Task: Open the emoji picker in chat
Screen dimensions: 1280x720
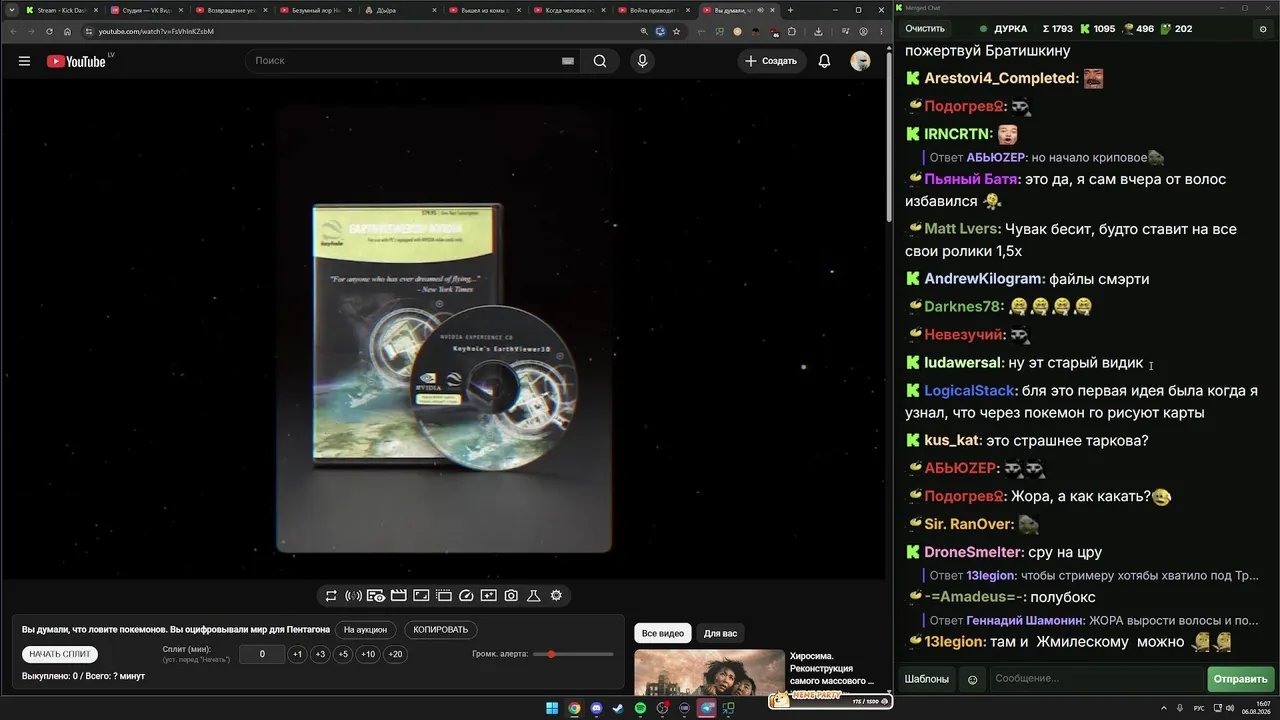Action: coord(972,680)
